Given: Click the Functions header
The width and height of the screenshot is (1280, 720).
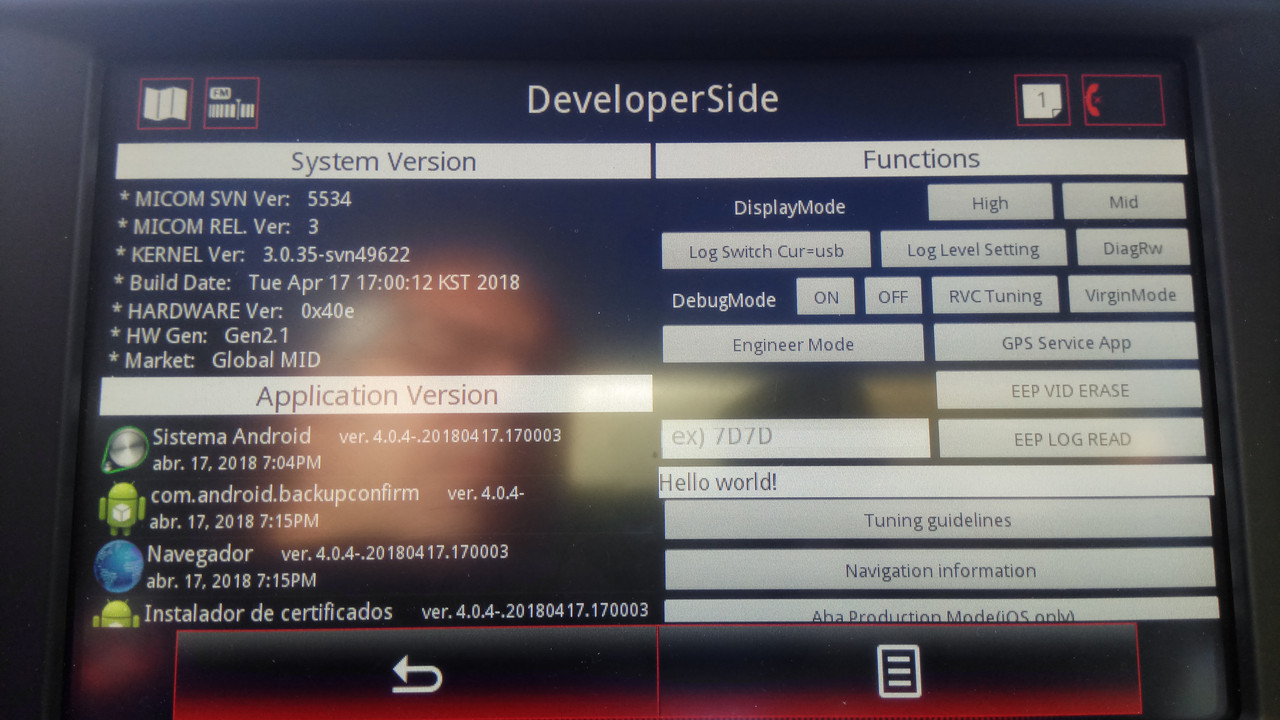Looking at the screenshot, I should tap(921, 159).
